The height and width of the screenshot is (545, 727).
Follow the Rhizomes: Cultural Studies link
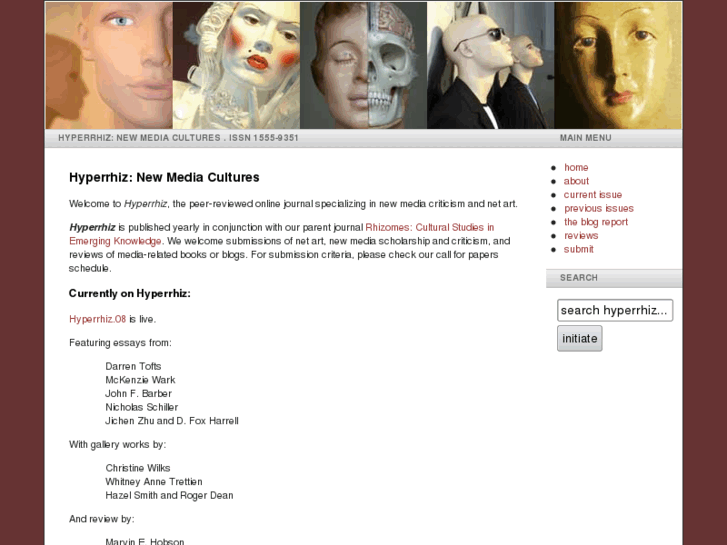point(429,227)
